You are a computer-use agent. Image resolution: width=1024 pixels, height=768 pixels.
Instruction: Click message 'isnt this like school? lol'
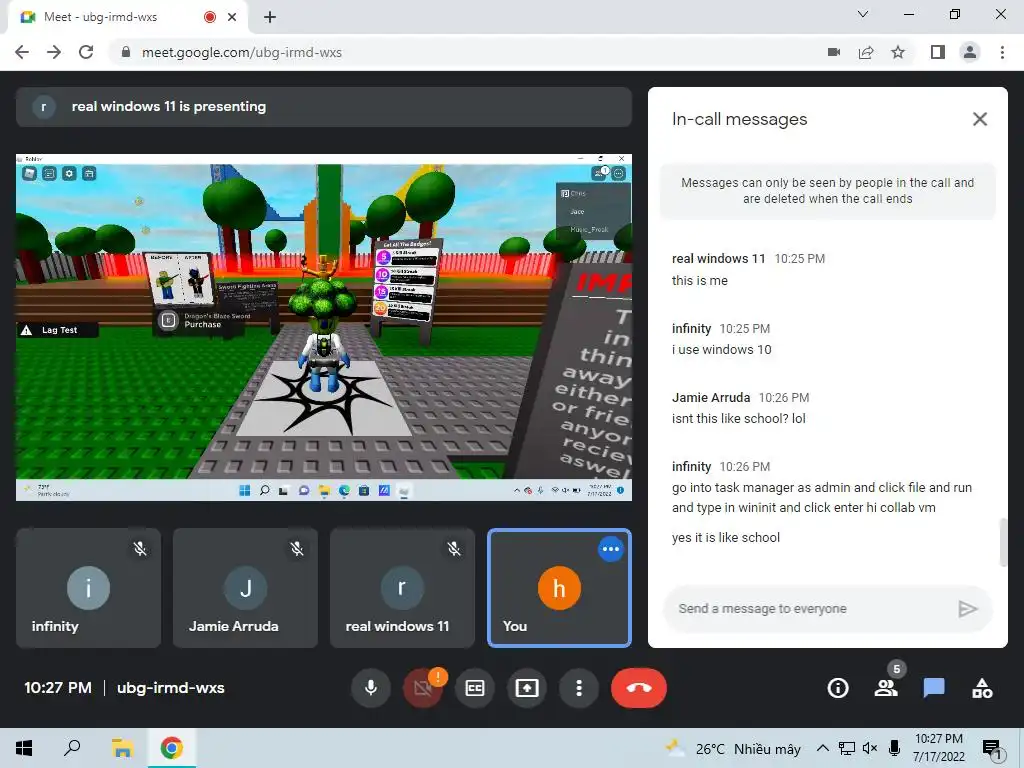[x=739, y=419]
